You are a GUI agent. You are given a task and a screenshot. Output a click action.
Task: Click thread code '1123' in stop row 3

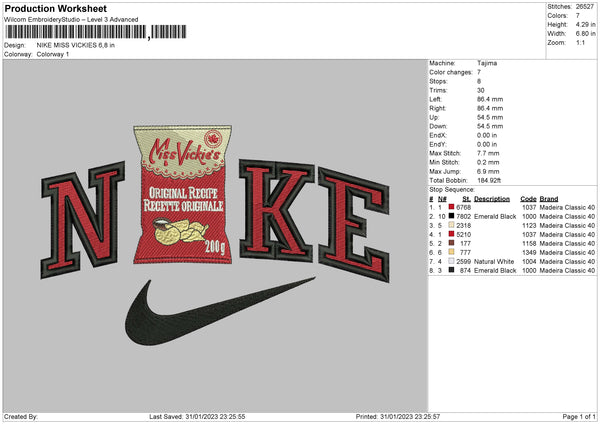point(529,225)
